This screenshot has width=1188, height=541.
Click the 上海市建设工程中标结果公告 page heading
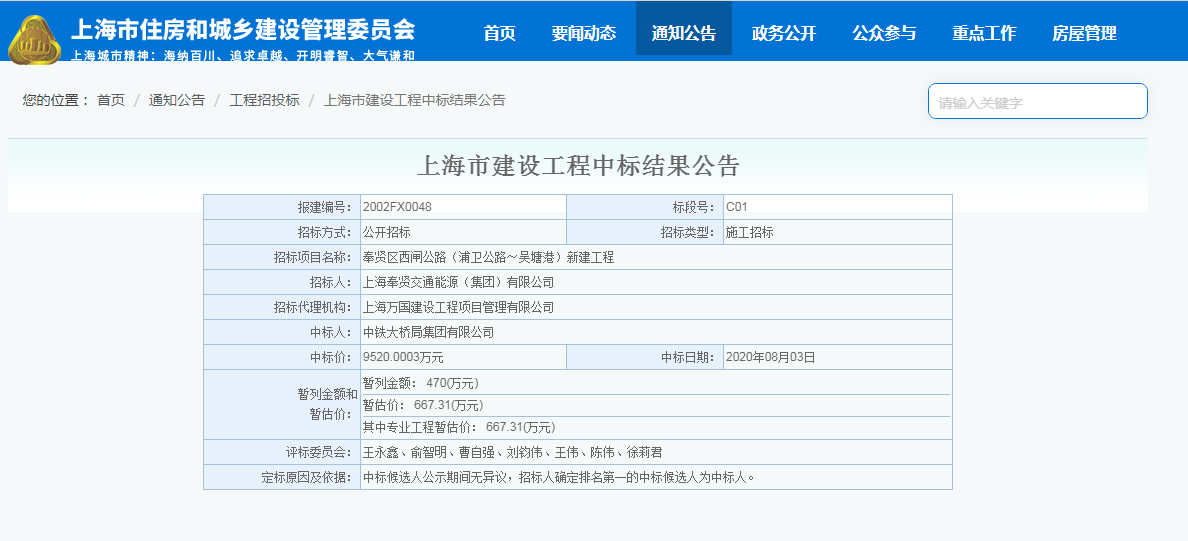pyautogui.click(x=577, y=165)
